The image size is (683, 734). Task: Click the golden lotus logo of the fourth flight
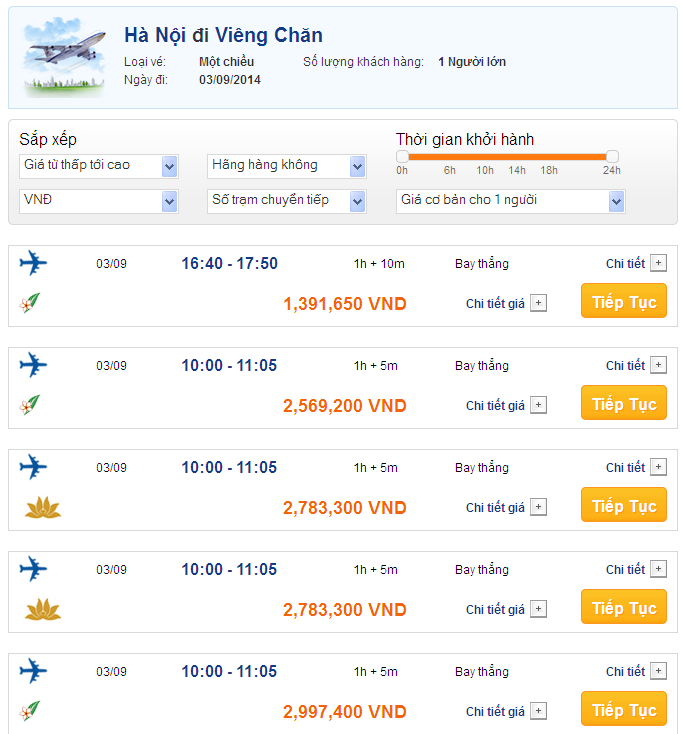42,609
